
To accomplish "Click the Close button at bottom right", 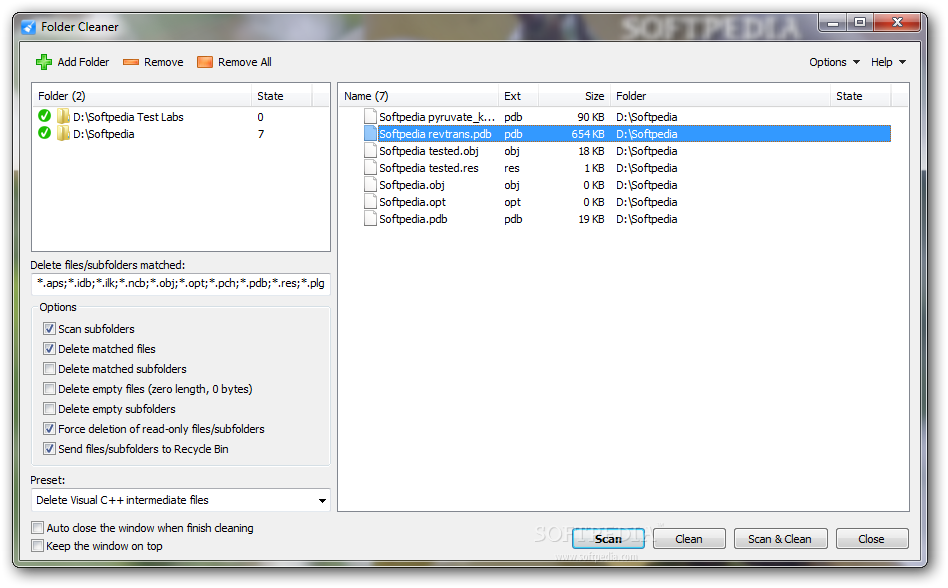I will [x=871, y=538].
